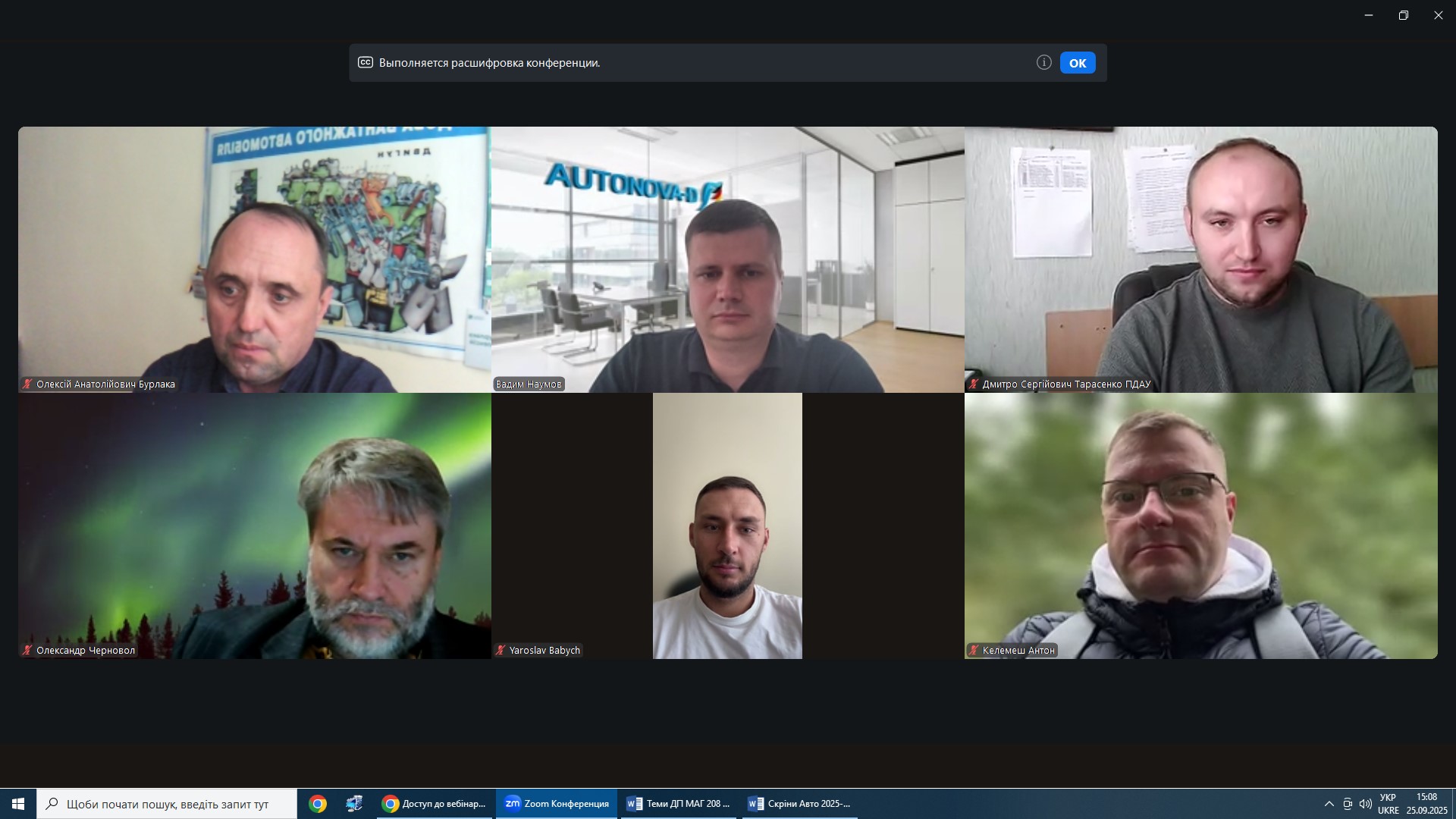Click muted mic icon for Келемеш Антон
The height and width of the screenshot is (819, 1456).
pyautogui.click(x=973, y=651)
